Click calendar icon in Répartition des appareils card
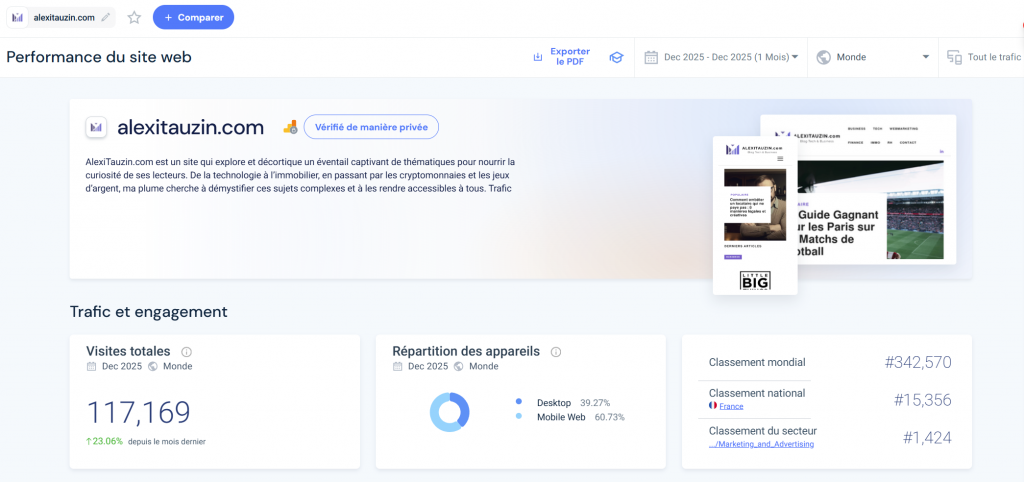 pos(398,366)
